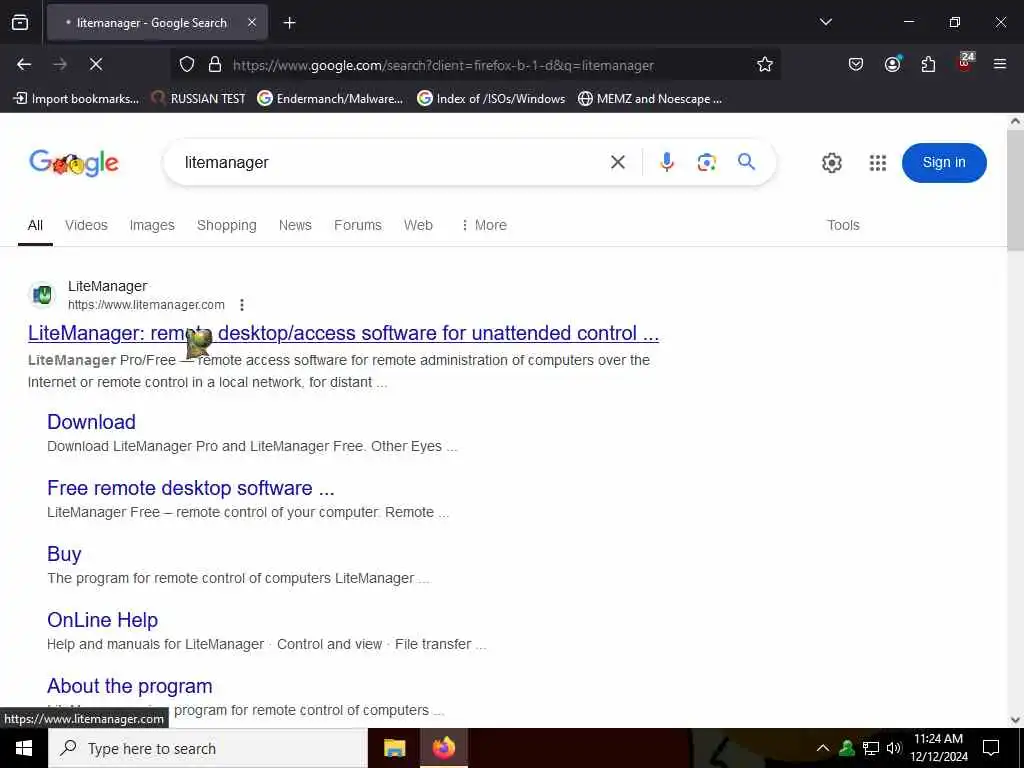Stop loading the page

click(96, 64)
